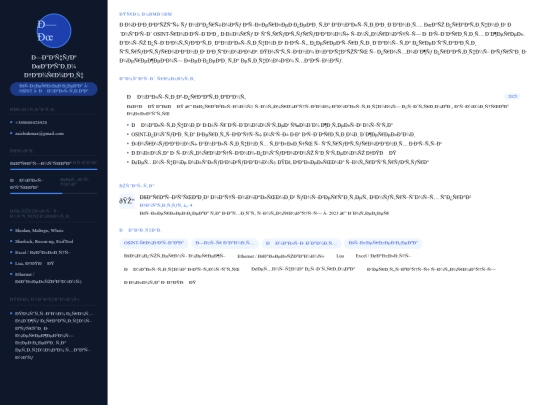540x405 pixels.
Task: Click the blue subtitle under the education heading
Action: click(x=166, y=205)
